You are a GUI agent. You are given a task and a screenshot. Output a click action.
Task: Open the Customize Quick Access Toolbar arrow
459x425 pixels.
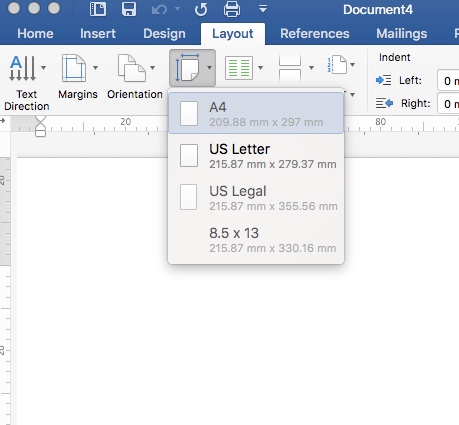[263, 9]
